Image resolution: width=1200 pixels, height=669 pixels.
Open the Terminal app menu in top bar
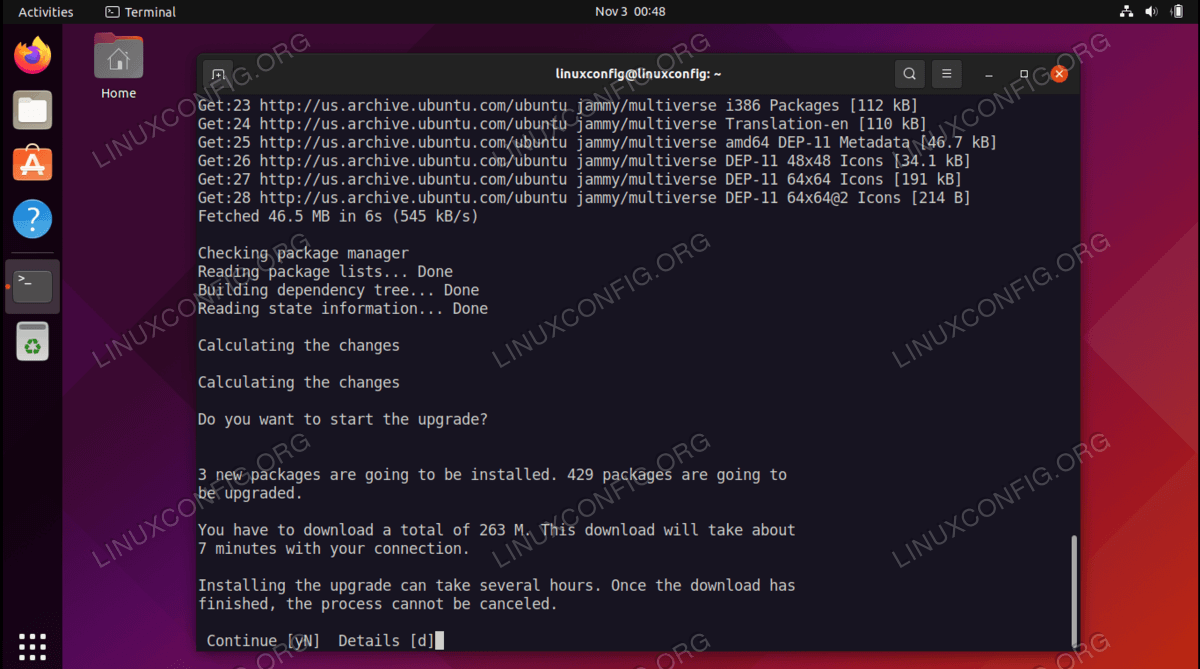[x=140, y=12]
